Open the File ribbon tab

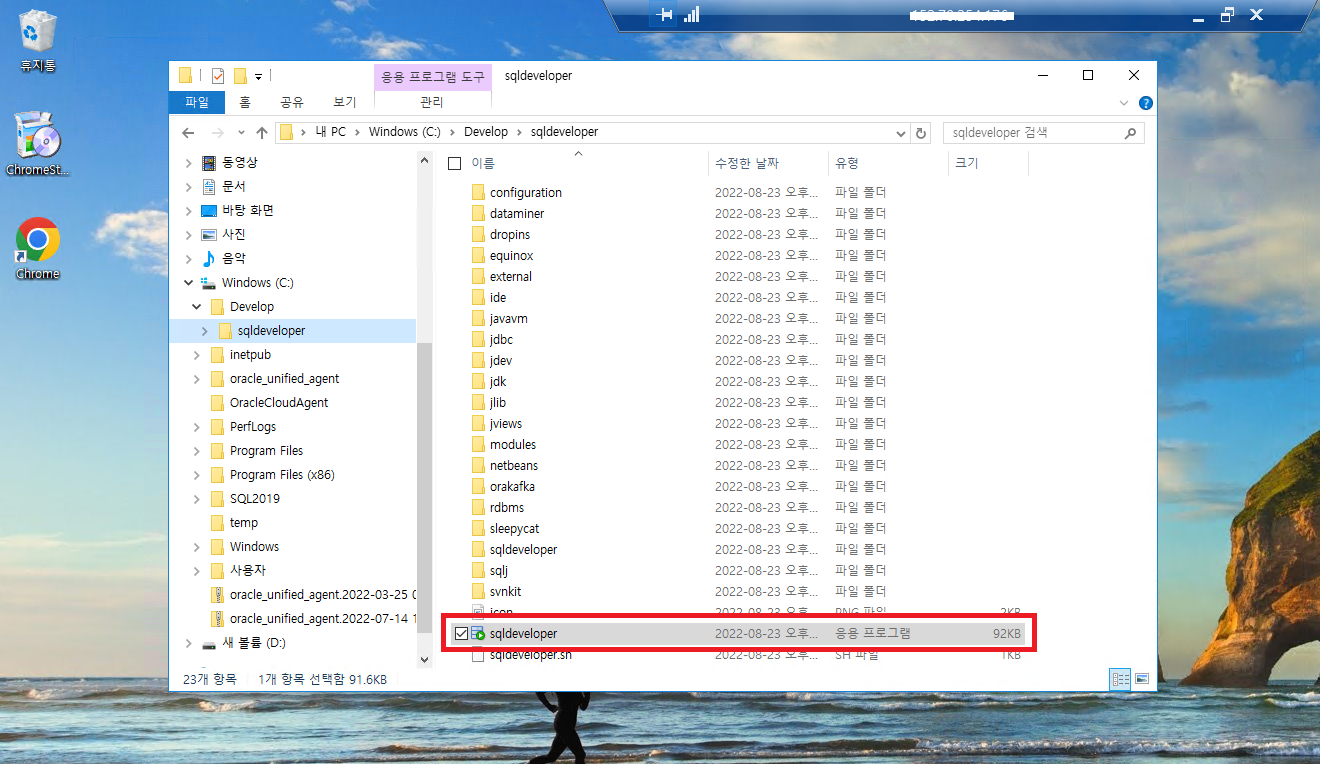(197, 102)
